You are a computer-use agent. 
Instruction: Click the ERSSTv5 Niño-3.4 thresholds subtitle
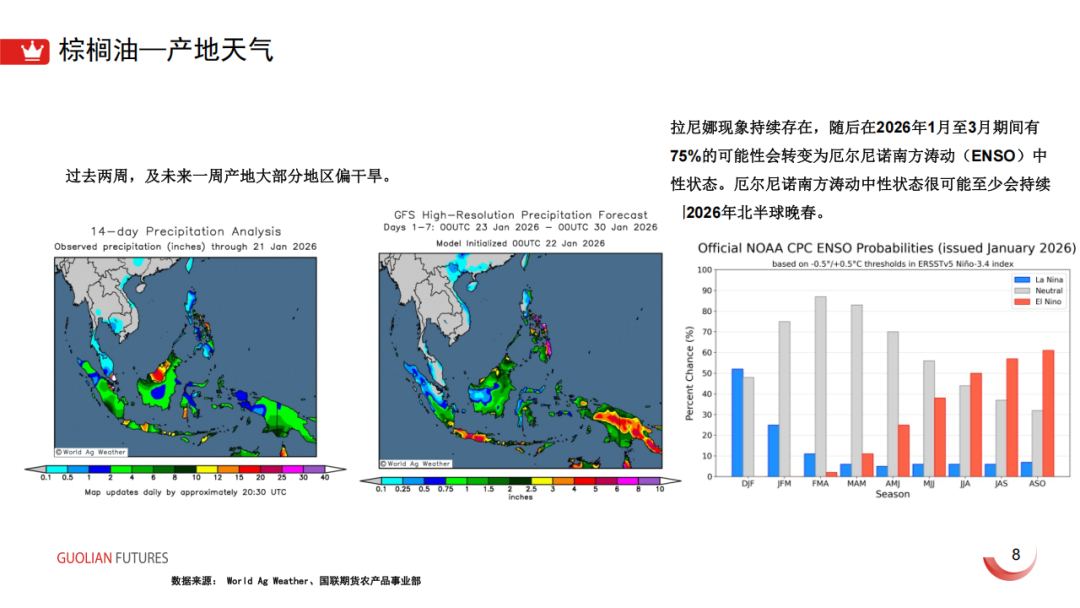(x=893, y=264)
